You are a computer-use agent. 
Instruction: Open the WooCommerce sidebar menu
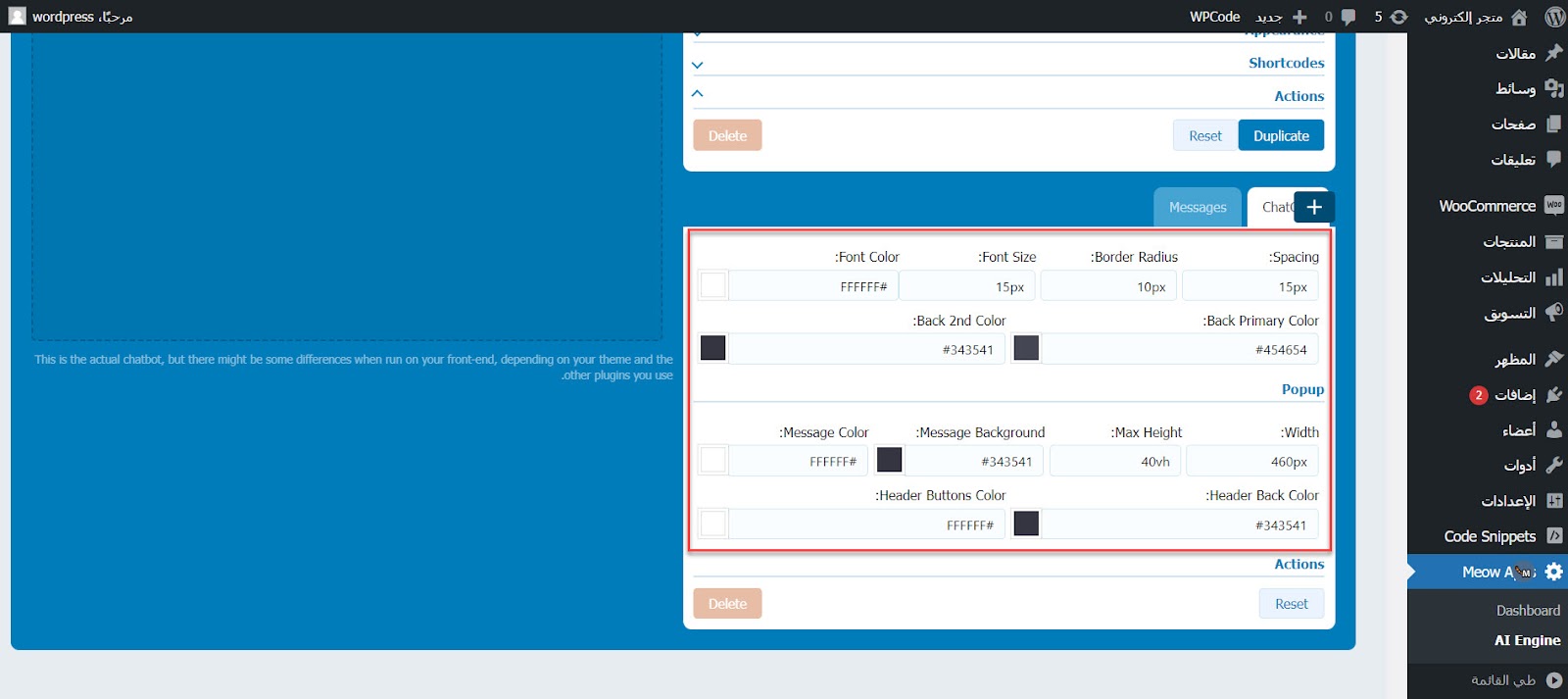coord(1488,206)
